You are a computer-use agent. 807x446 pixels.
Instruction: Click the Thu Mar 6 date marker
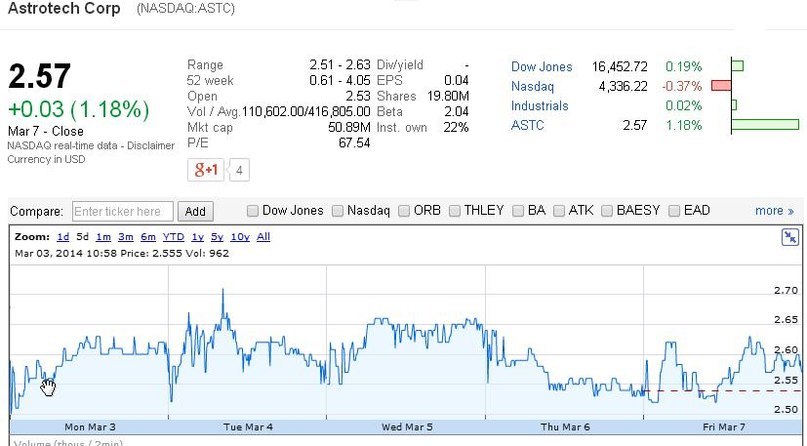click(565, 427)
